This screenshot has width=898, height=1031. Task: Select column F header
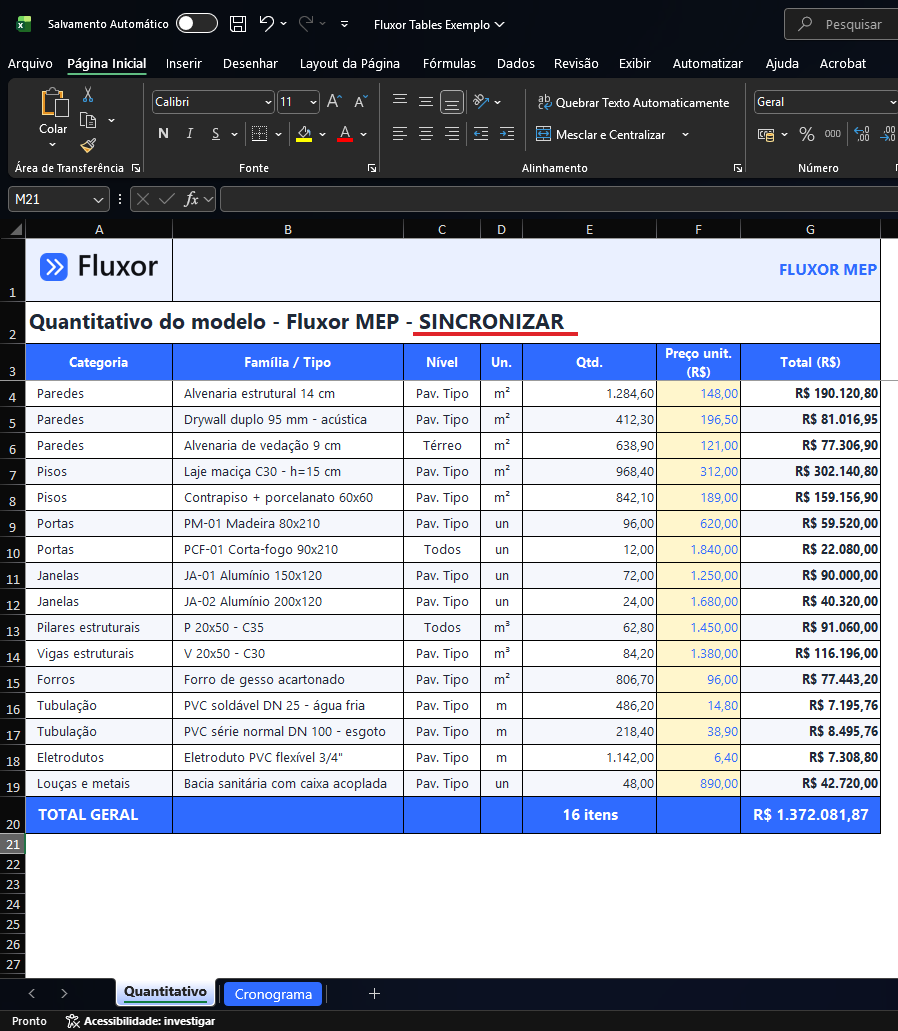698,229
